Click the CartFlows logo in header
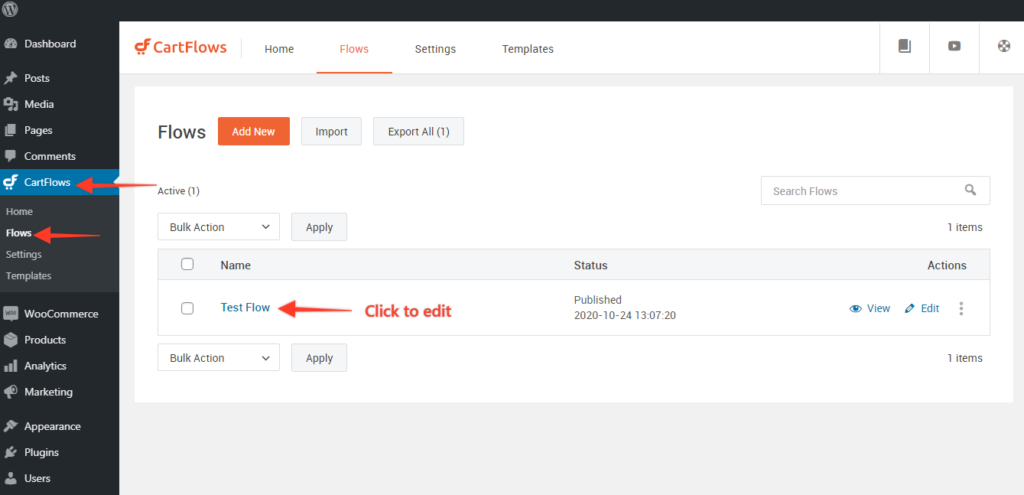The image size is (1024, 495). tap(181, 47)
